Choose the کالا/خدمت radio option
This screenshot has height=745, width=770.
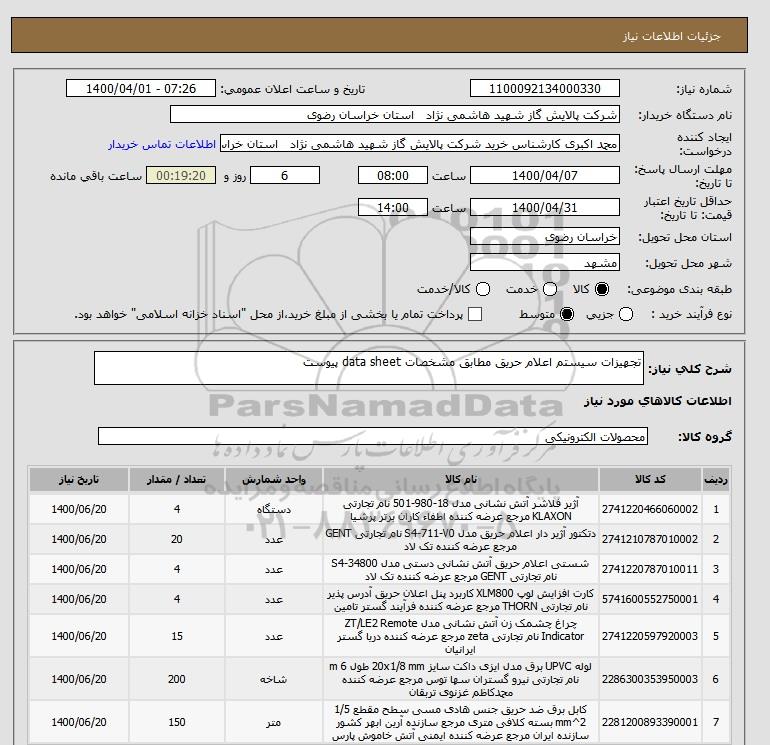[x=484, y=289]
